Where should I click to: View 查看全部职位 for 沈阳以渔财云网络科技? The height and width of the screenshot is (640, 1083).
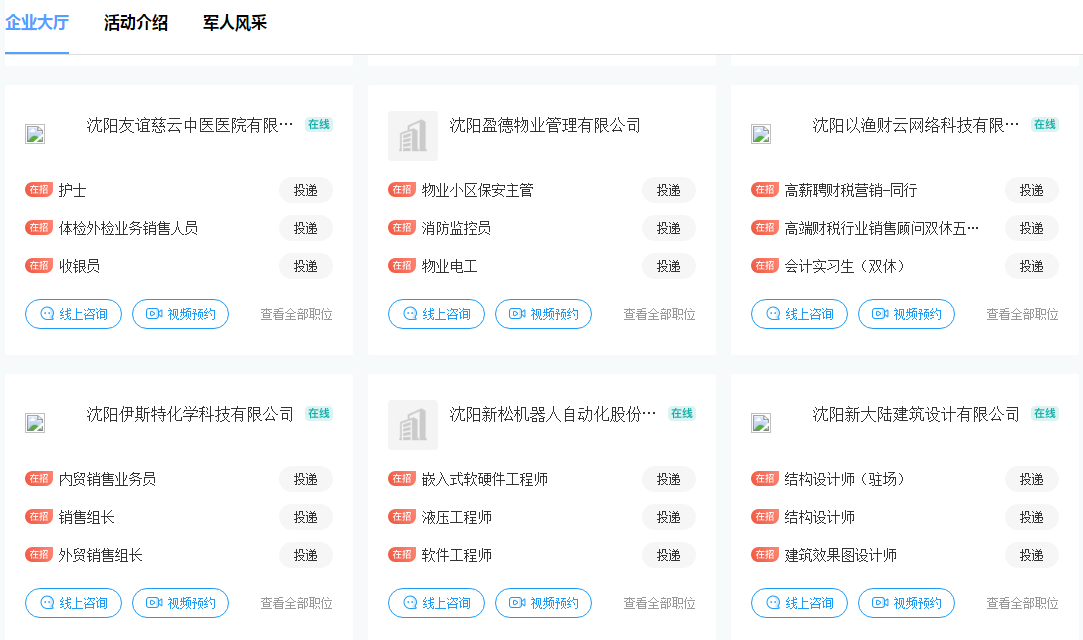1022,314
